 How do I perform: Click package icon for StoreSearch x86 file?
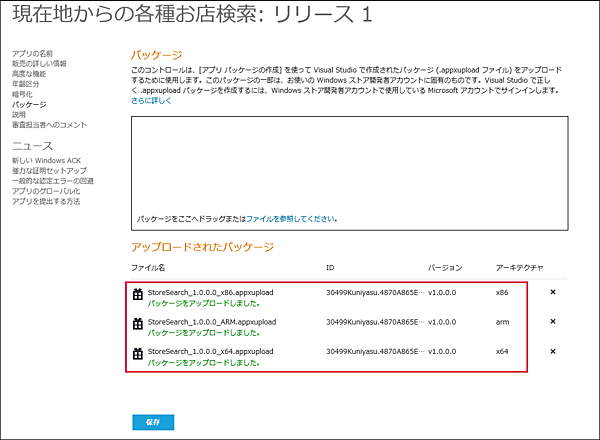[x=138, y=294]
